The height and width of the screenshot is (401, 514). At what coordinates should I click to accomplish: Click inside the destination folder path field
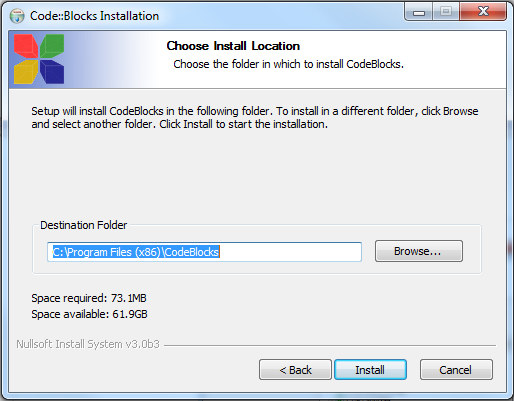(x=204, y=252)
